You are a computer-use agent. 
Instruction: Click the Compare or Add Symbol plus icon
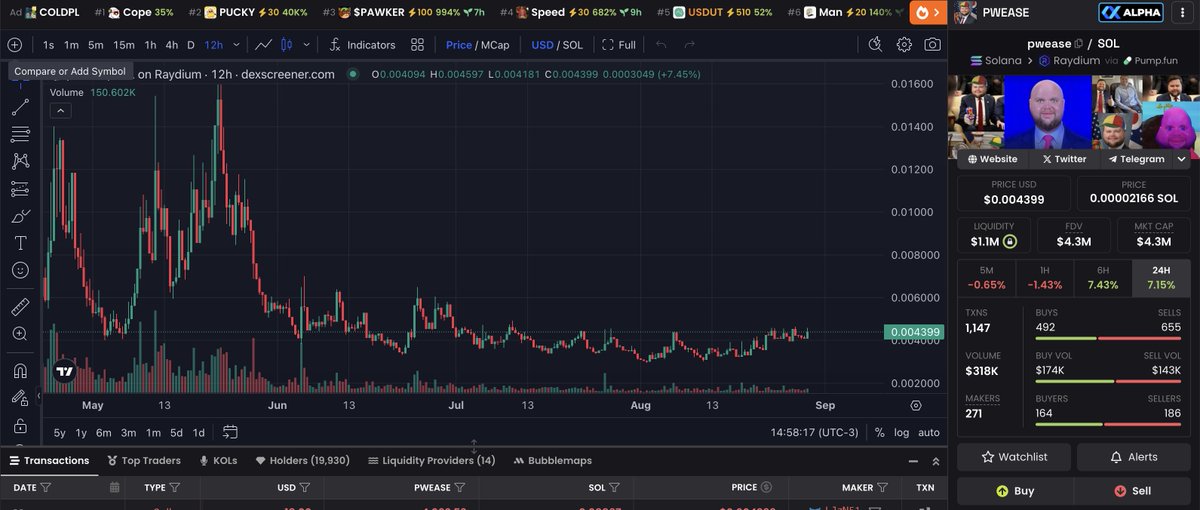point(14,45)
